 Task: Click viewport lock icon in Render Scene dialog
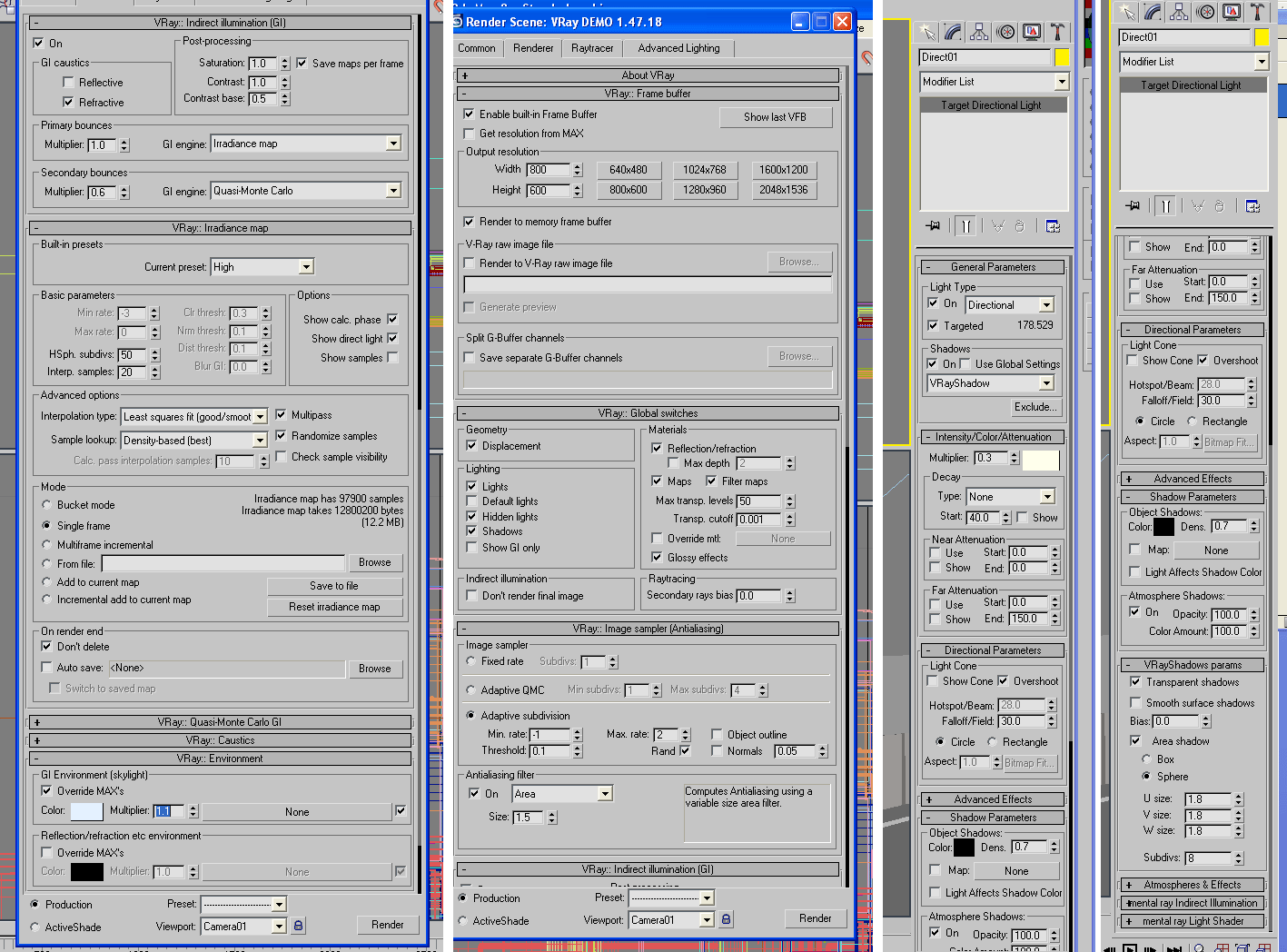point(726,919)
